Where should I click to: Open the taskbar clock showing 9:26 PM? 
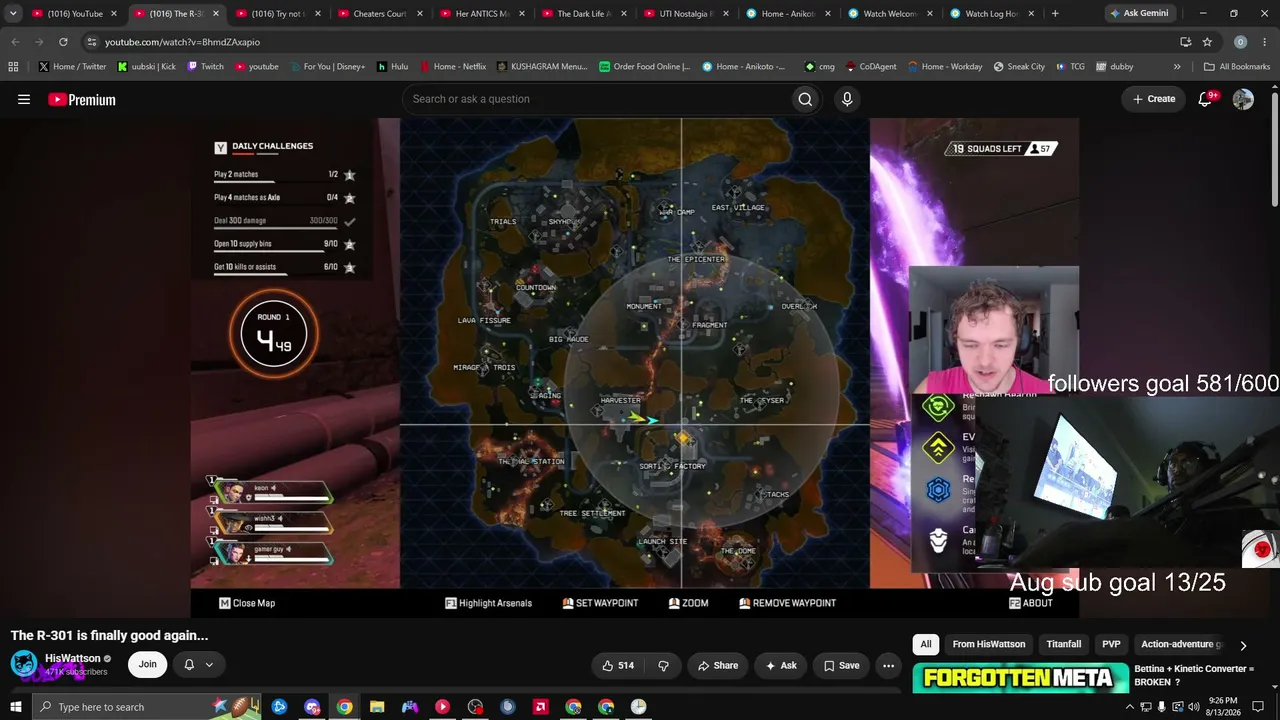(x=1225, y=707)
